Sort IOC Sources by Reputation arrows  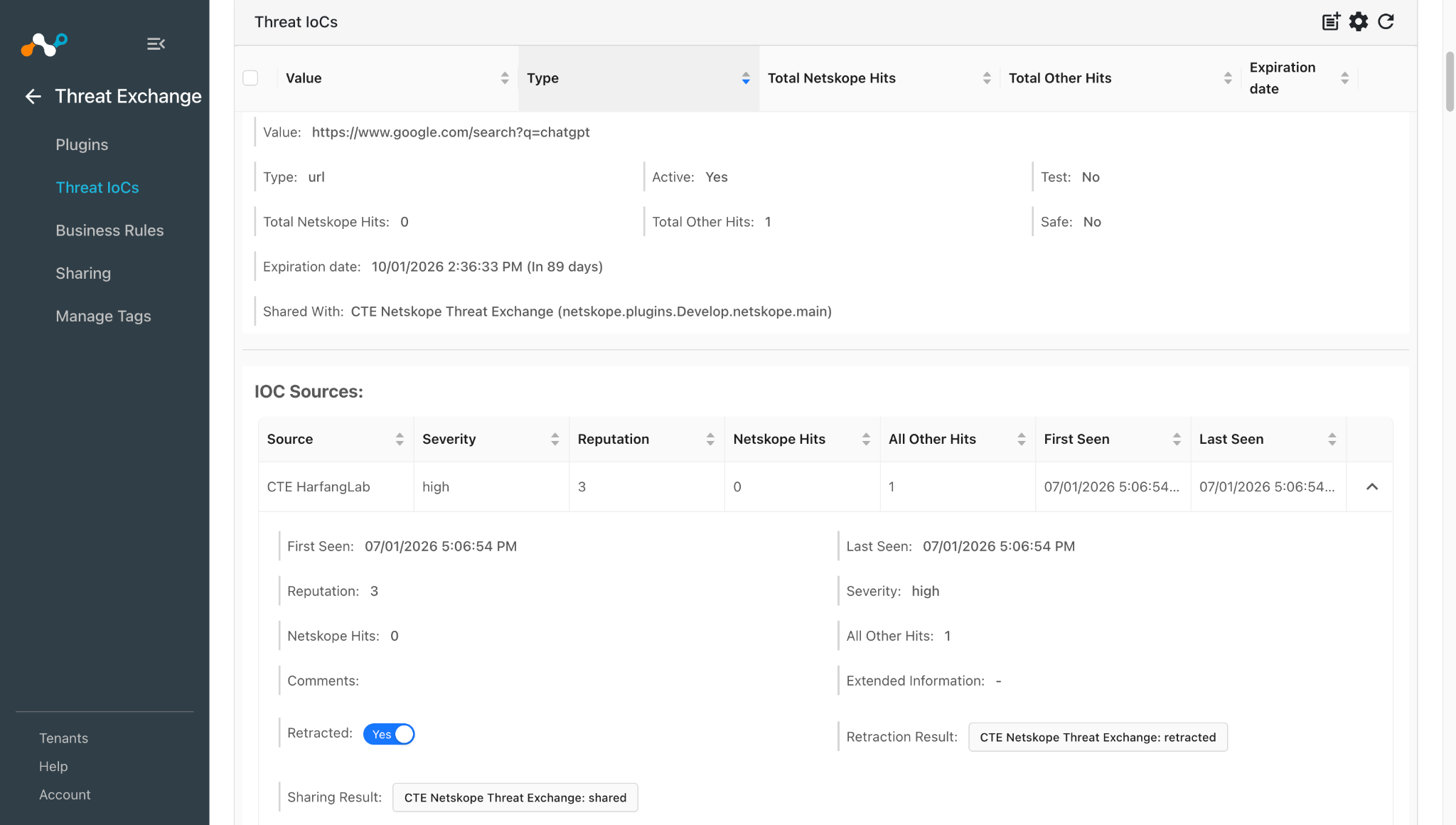coord(710,440)
